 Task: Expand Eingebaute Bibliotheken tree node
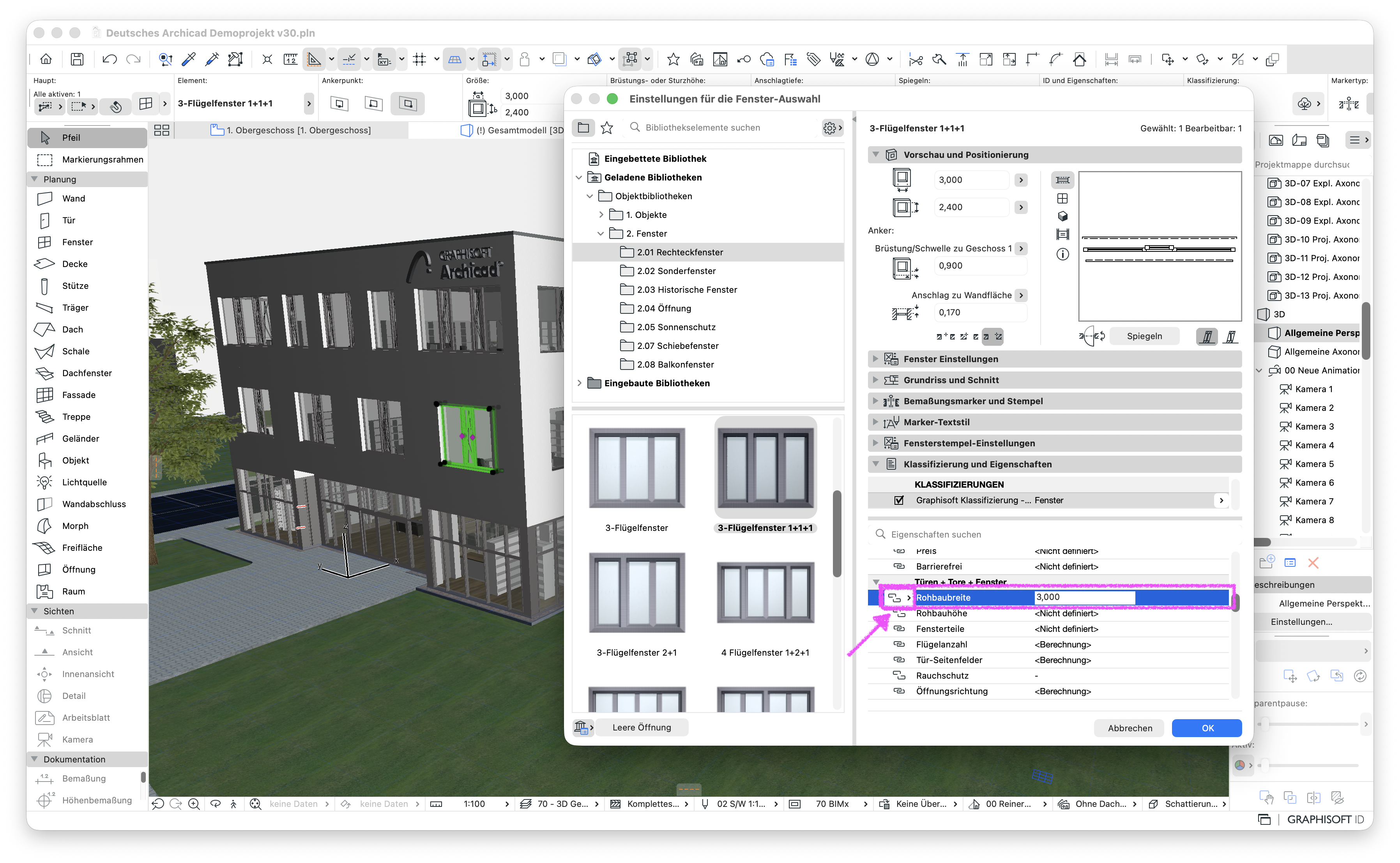[579, 383]
